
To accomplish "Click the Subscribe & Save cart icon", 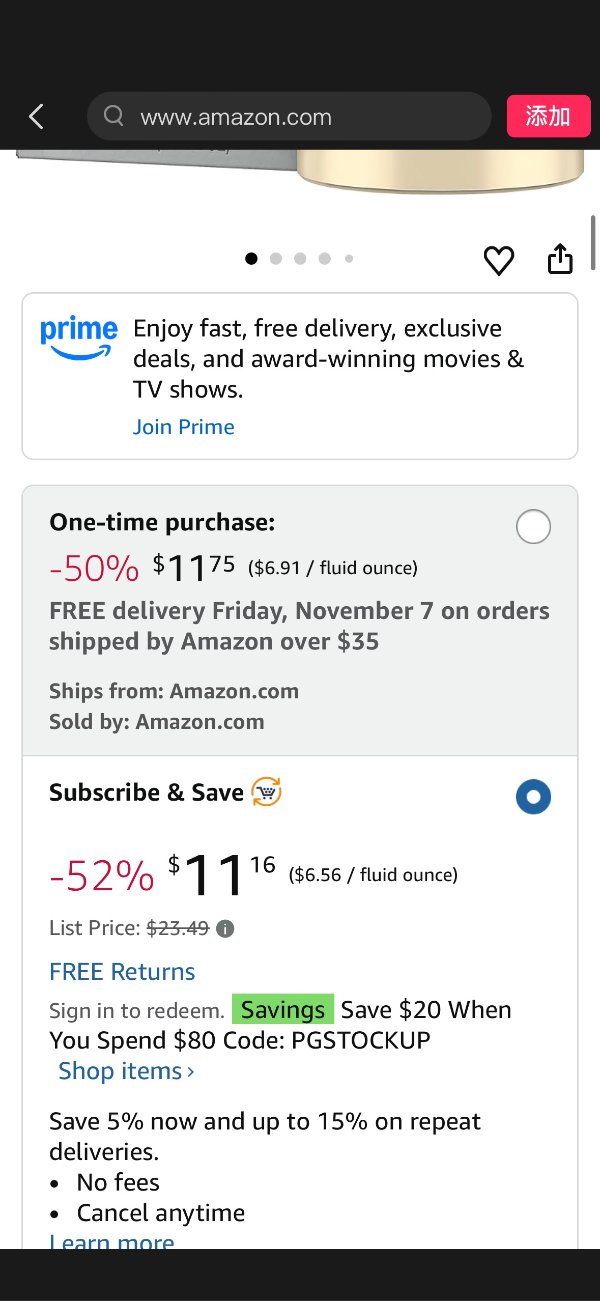I will [x=266, y=792].
